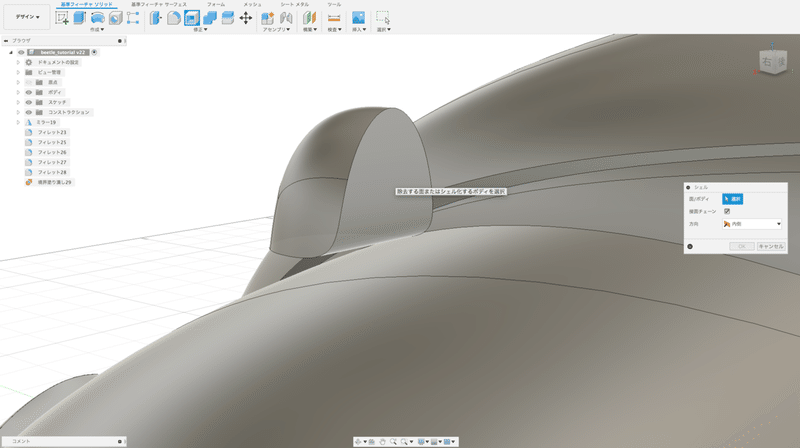Click the New Component assemble icon
800x448 pixels.
click(x=267, y=18)
